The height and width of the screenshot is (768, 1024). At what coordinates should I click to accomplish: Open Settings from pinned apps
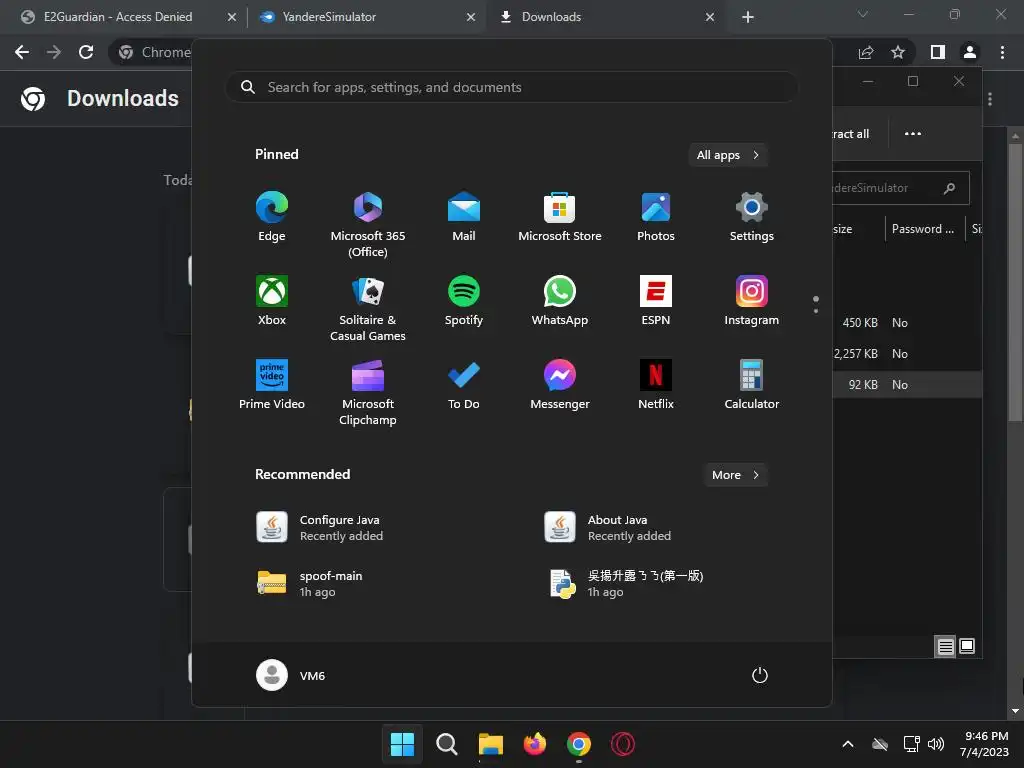click(x=752, y=217)
